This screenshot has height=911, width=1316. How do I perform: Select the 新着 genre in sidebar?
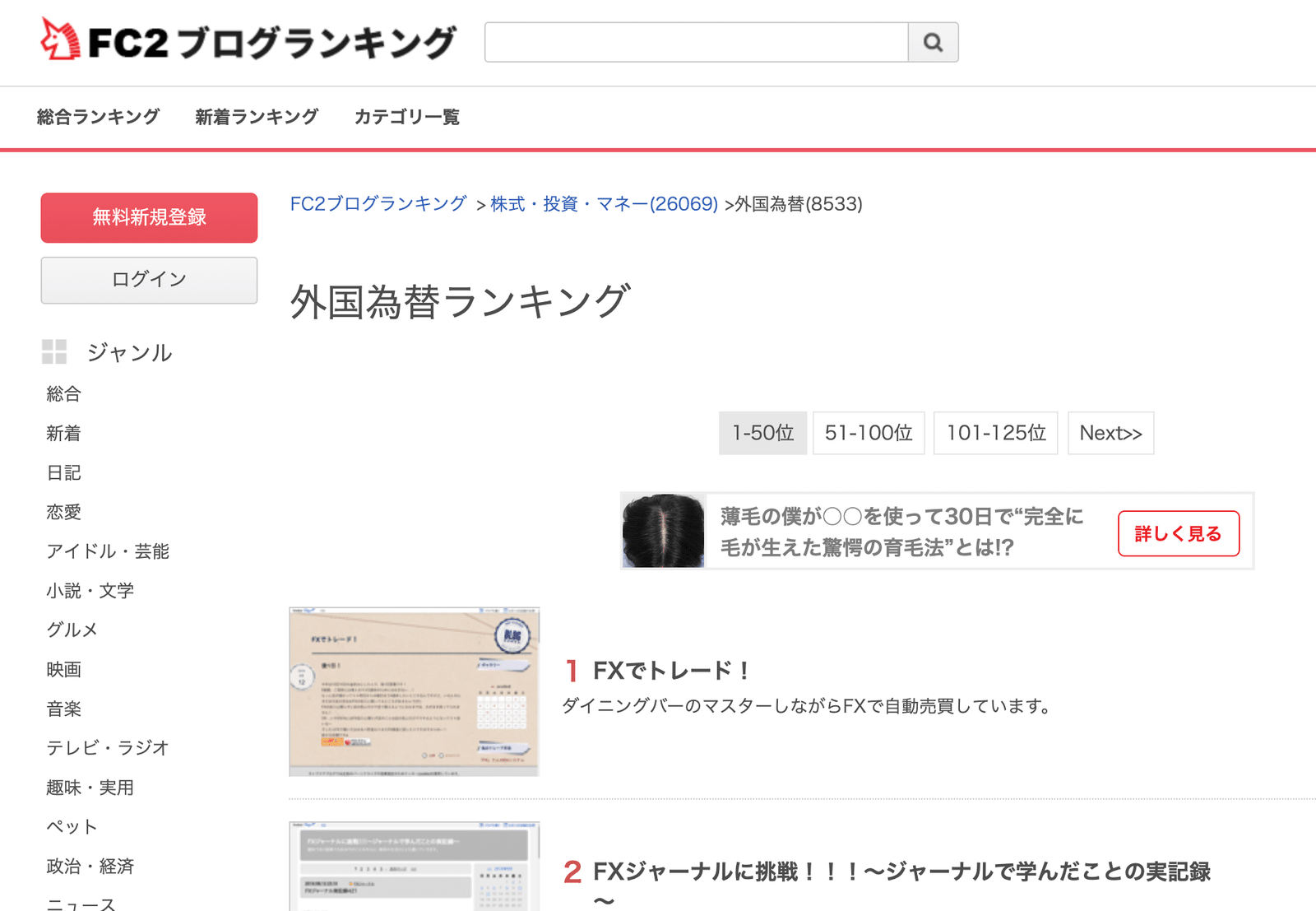(x=64, y=434)
